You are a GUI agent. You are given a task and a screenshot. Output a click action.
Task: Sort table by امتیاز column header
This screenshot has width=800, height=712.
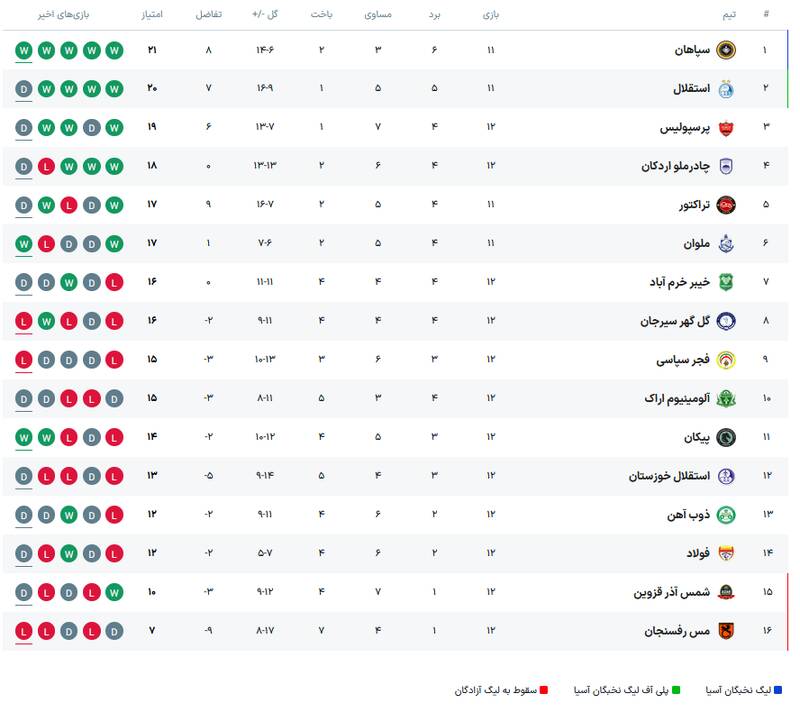point(152,15)
